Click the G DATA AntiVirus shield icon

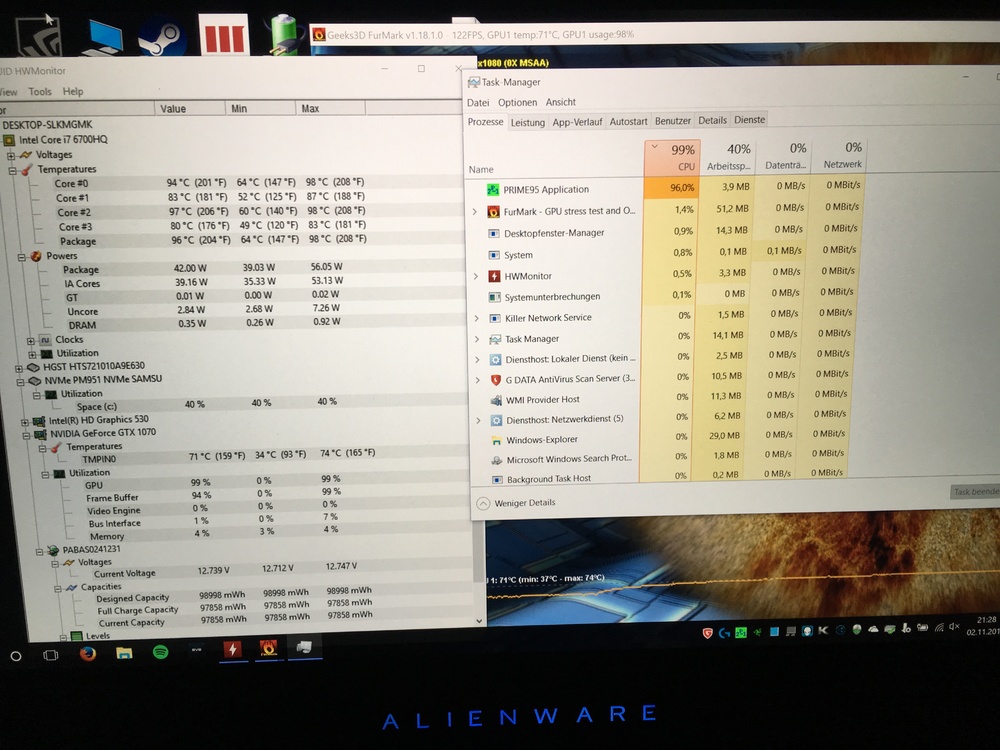[x=495, y=380]
